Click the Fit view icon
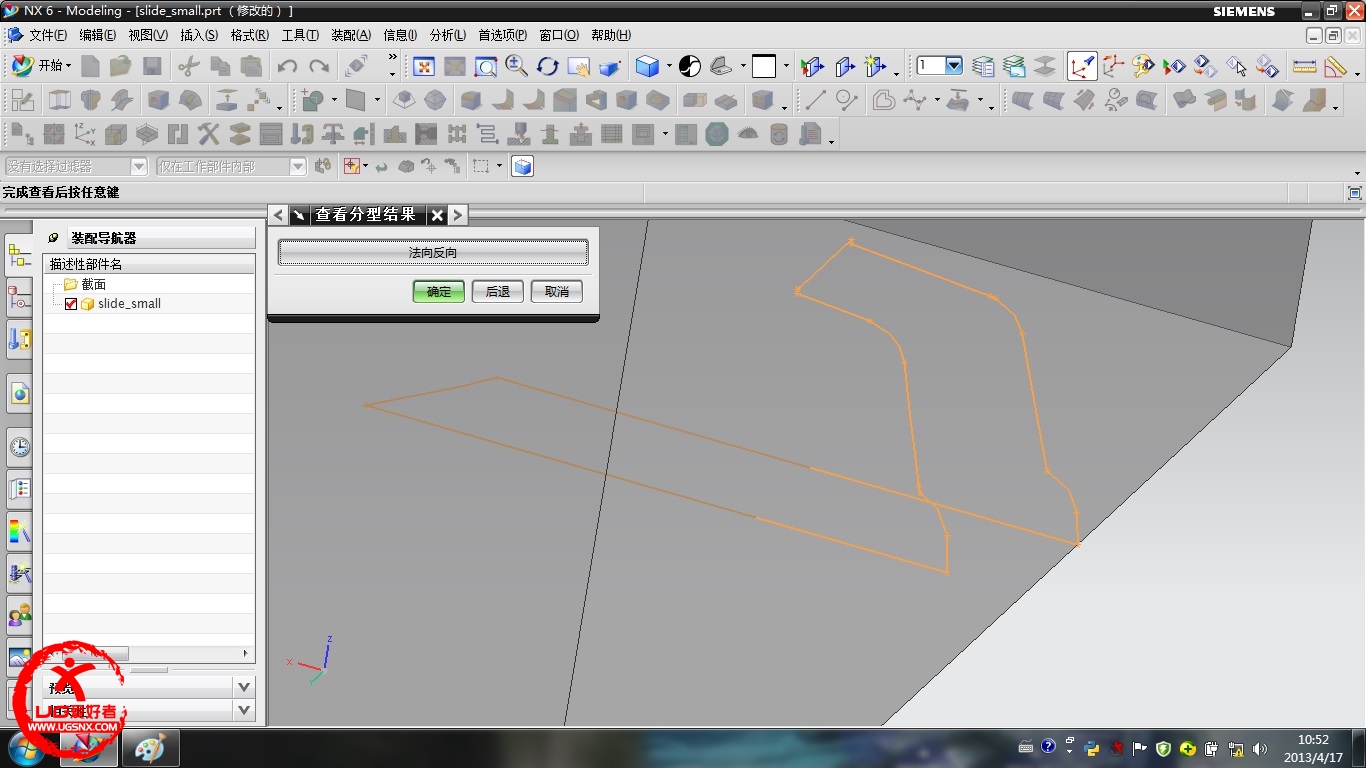The height and width of the screenshot is (768, 1366). (x=424, y=66)
